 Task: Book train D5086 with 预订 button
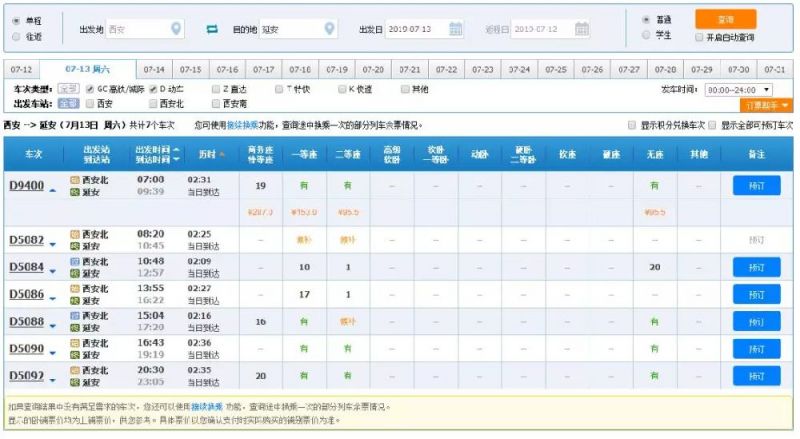tap(757, 295)
